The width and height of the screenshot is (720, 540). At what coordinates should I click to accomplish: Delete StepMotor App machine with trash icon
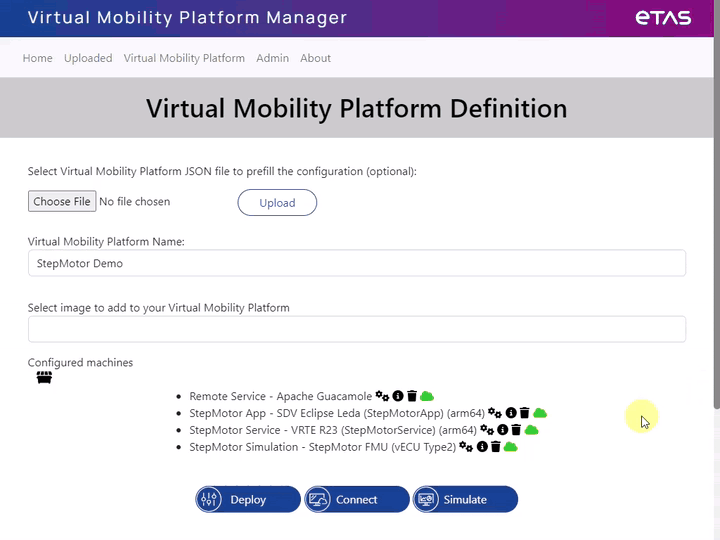(x=524, y=412)
